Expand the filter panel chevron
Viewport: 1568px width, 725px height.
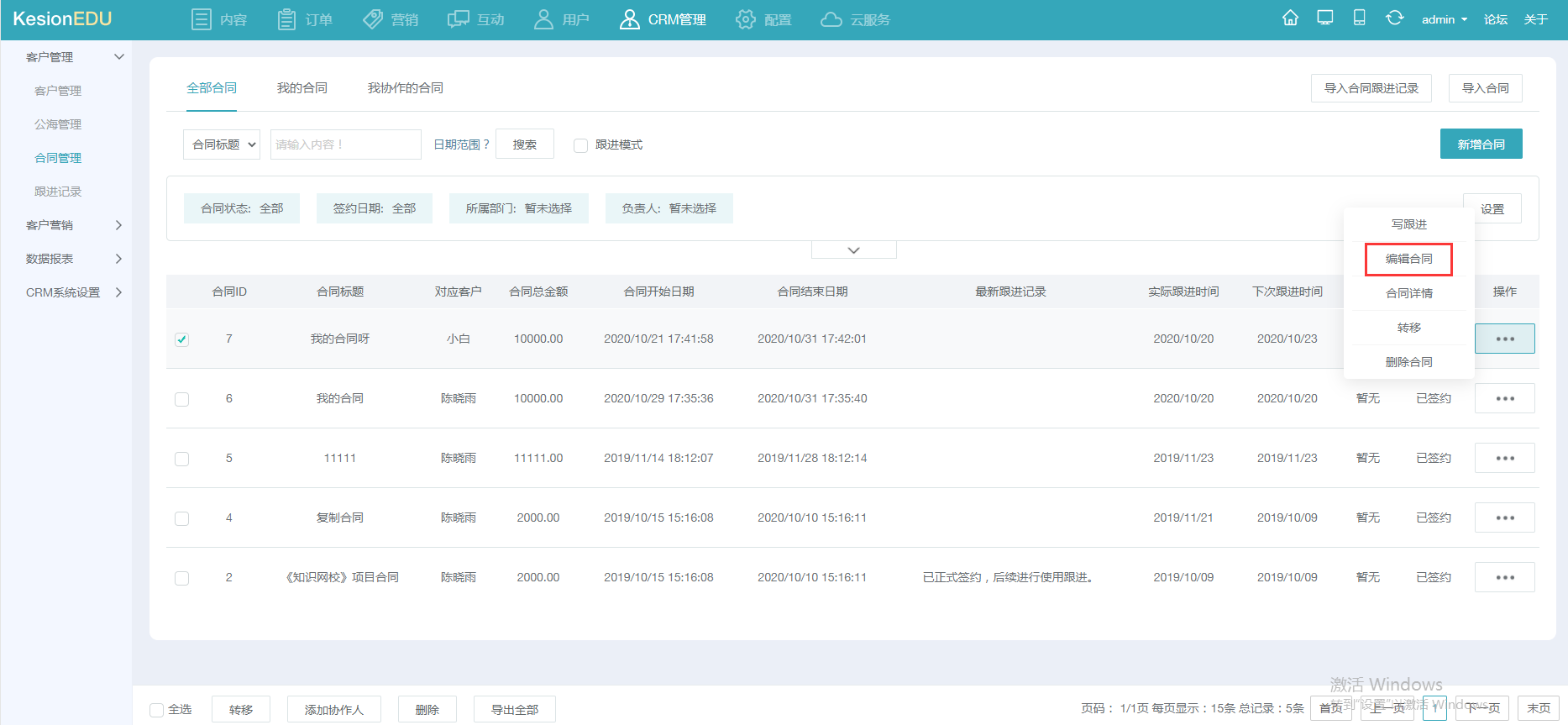pyautogui.click(x=853, y=250)
